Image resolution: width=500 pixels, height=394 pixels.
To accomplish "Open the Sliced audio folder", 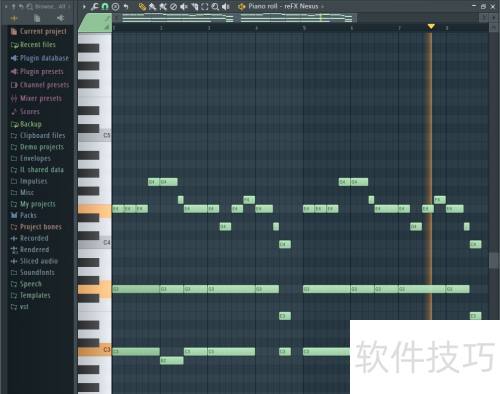I will [x=34, y=261].
